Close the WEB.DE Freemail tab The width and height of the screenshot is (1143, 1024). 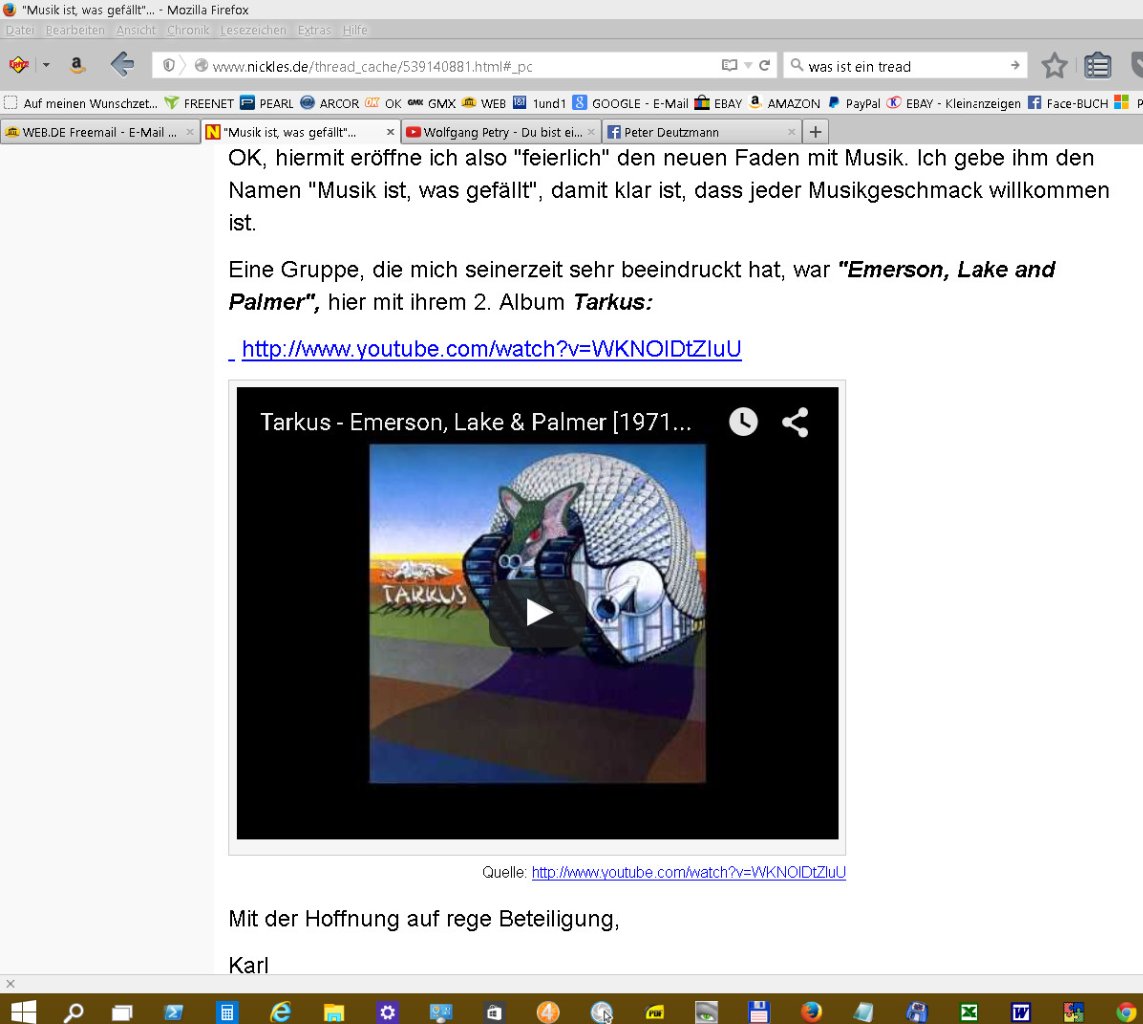190,132
